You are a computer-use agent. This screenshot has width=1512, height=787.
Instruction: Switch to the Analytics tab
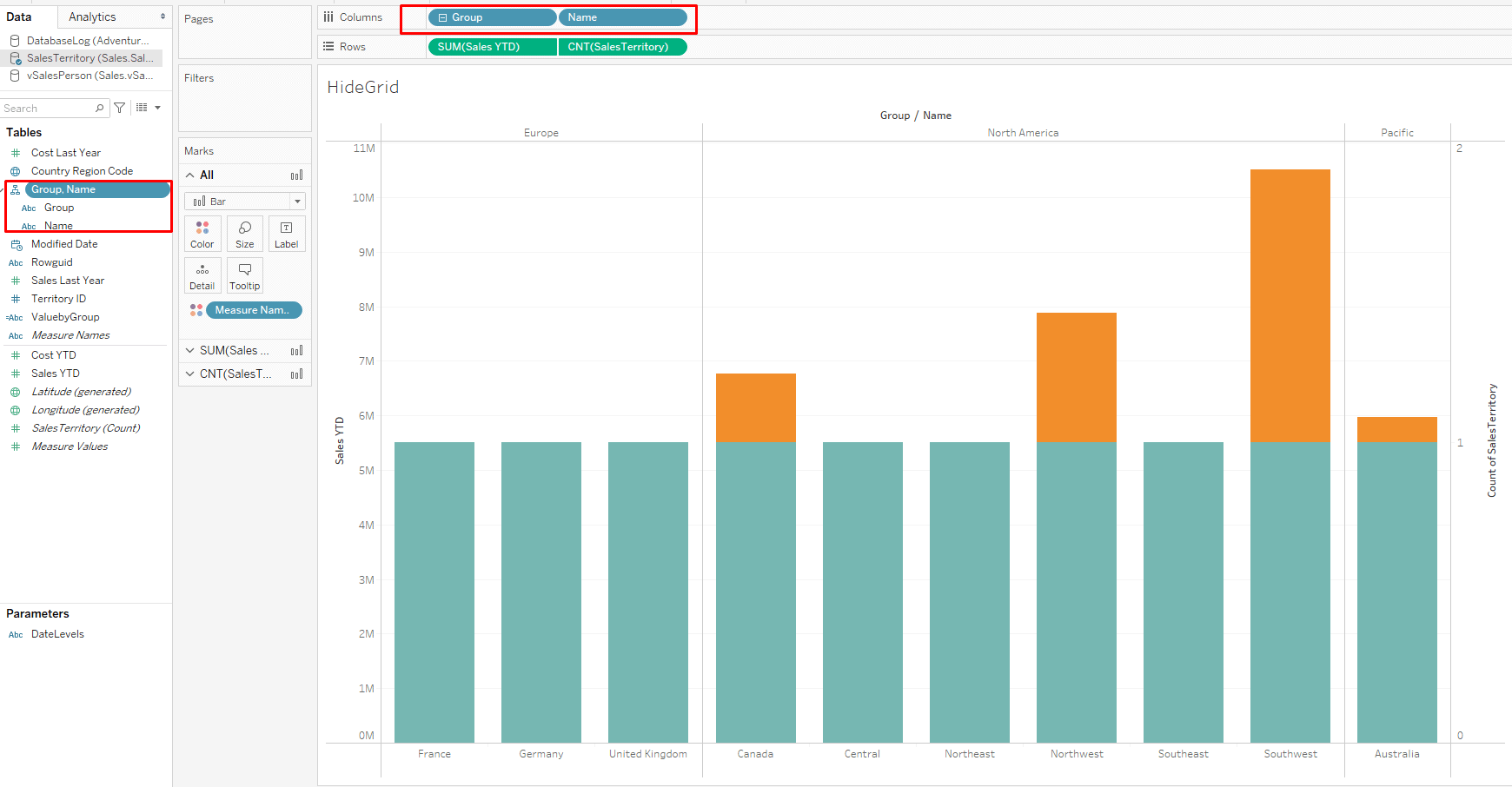[x=92, y=16]
